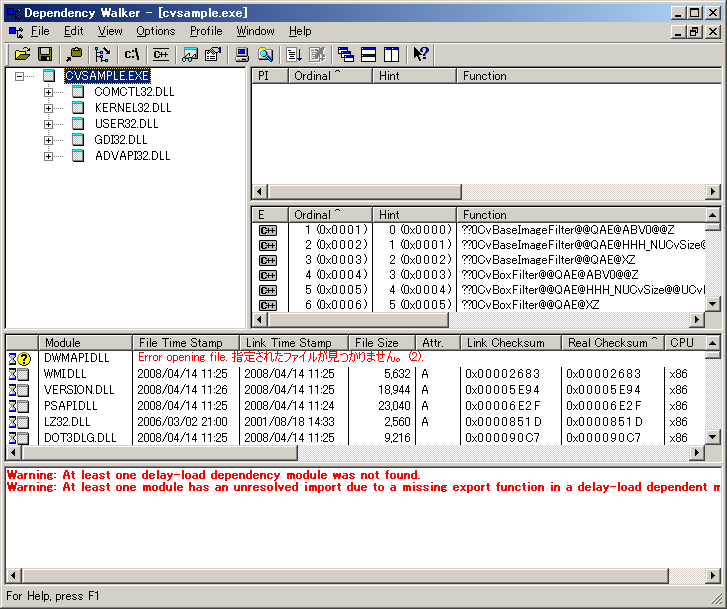
Task: Click the Tile Vertically toolbar icon
Action: click(x=392, y=54)
